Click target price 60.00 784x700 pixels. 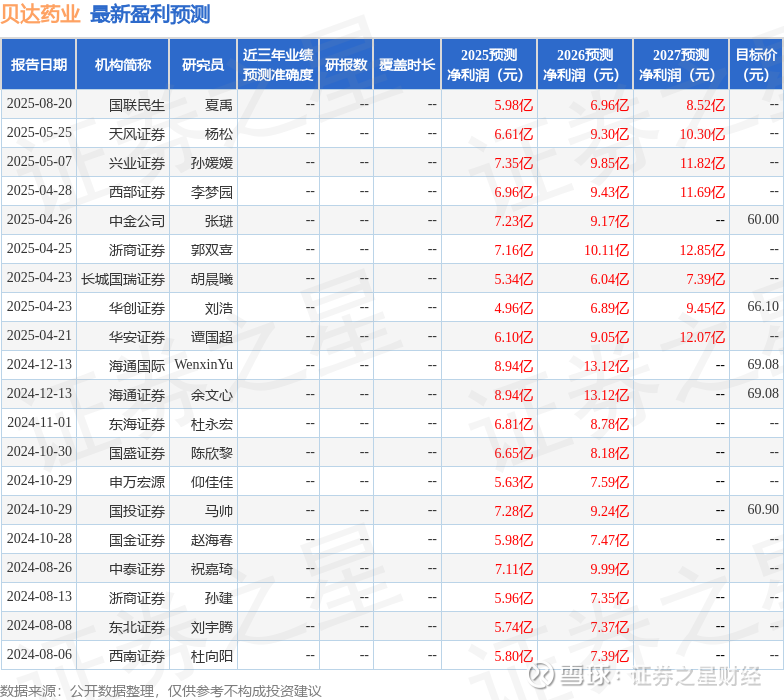pos(763,220)
